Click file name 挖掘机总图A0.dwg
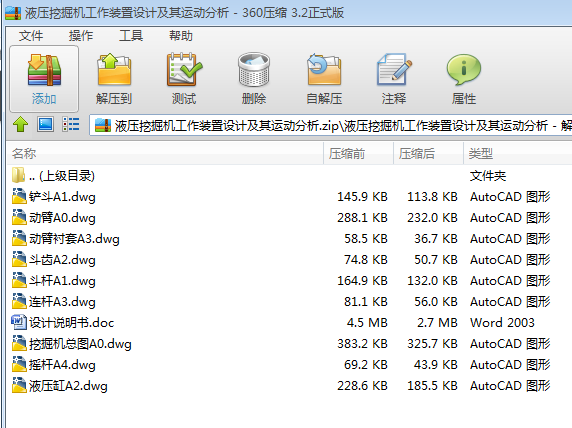This screenshot has width=572, height=428. point(80,344)
